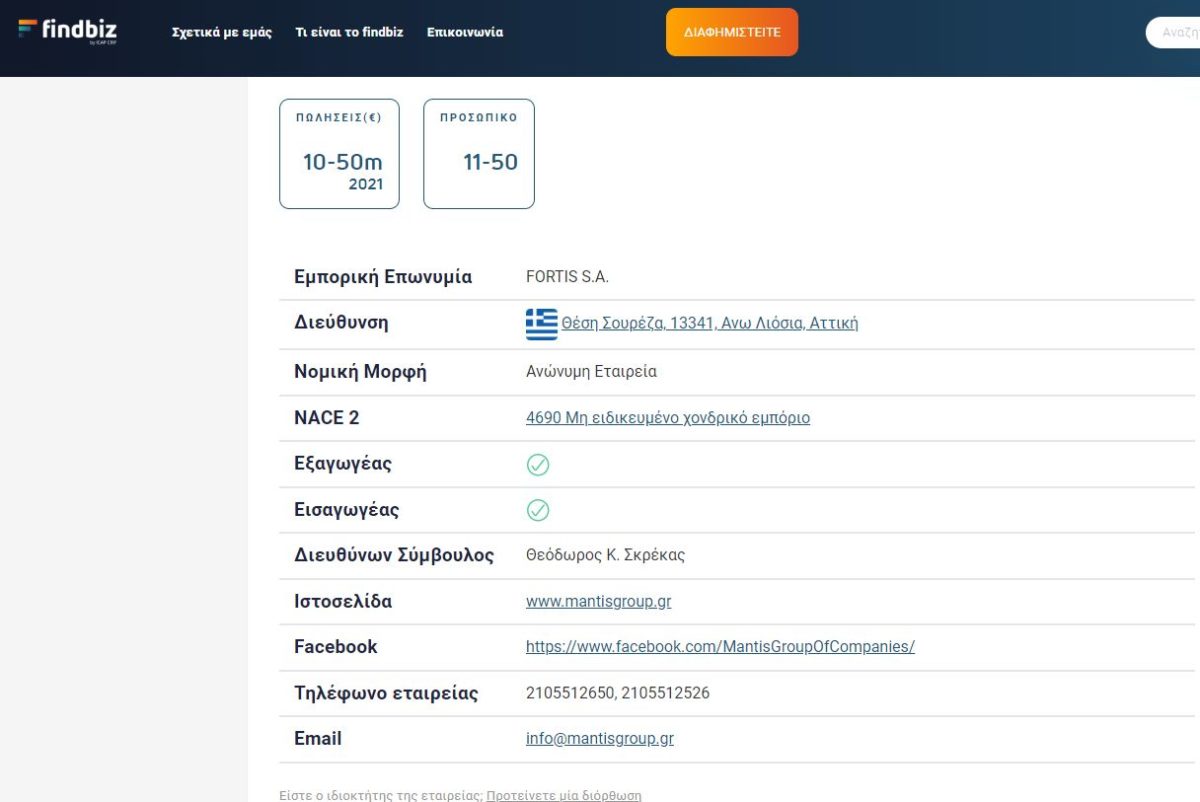
Task: Open the Τι είναι το findbiz menu item
Action: click(349, 32)
